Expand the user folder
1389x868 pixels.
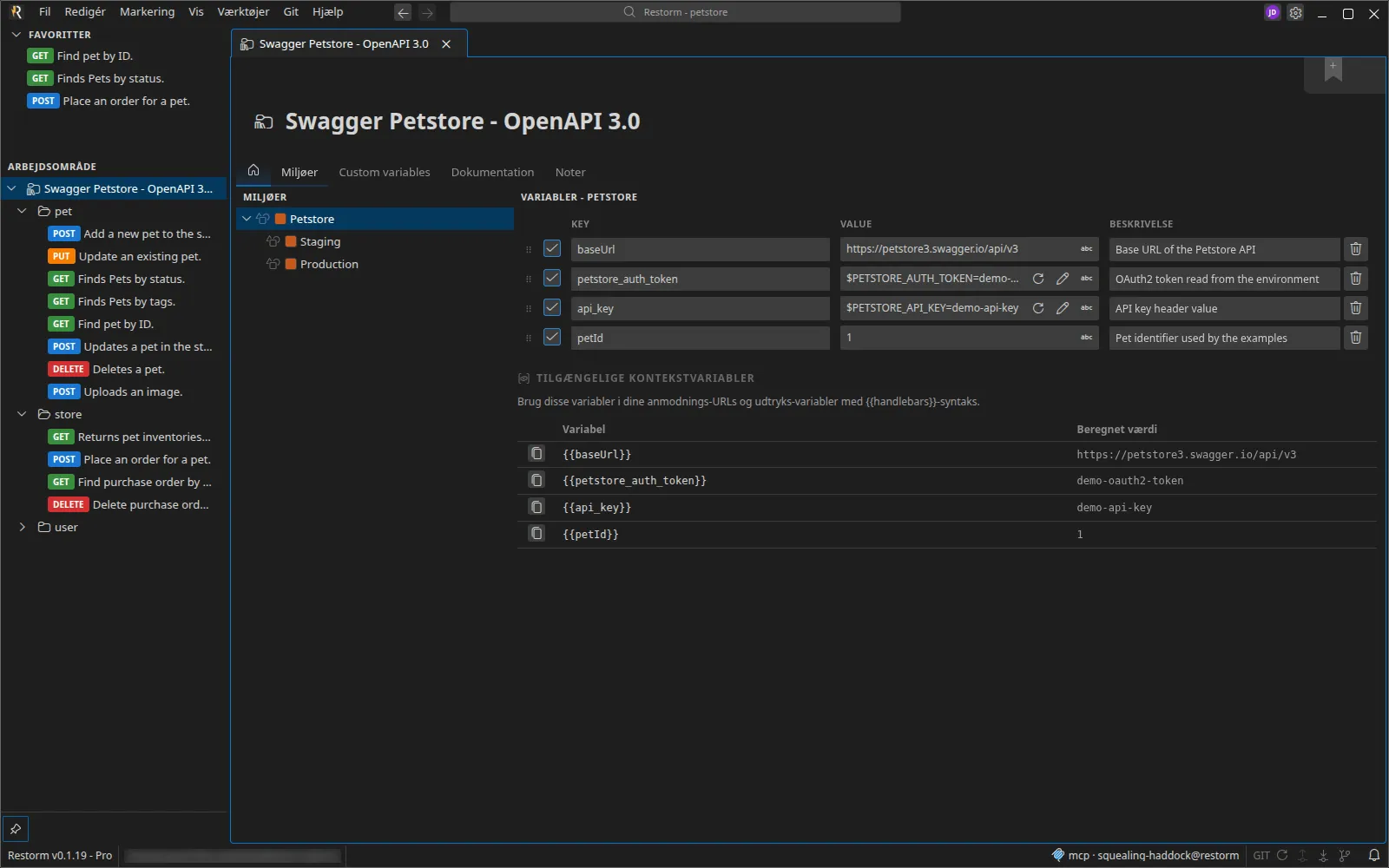23,527
